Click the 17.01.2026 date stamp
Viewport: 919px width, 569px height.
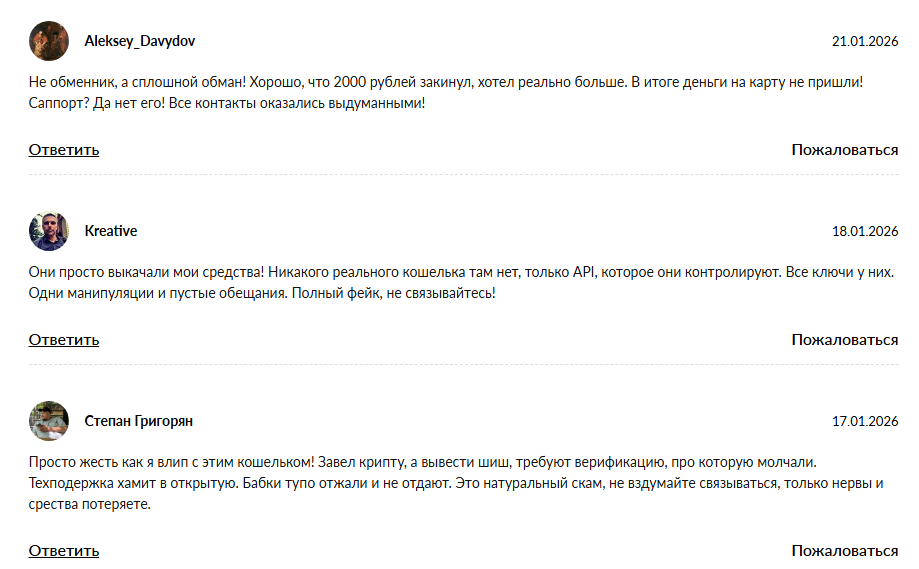click(x=865, y=421)
